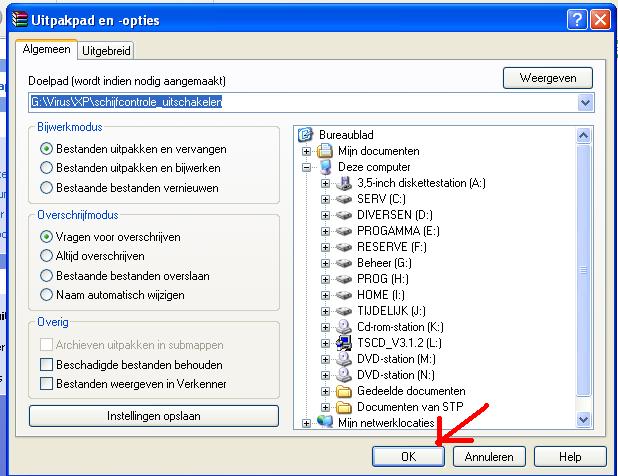Click the Gedeelde documenten folder icon
This screenshot has width=618, height=476.
[x=343, y=391]
